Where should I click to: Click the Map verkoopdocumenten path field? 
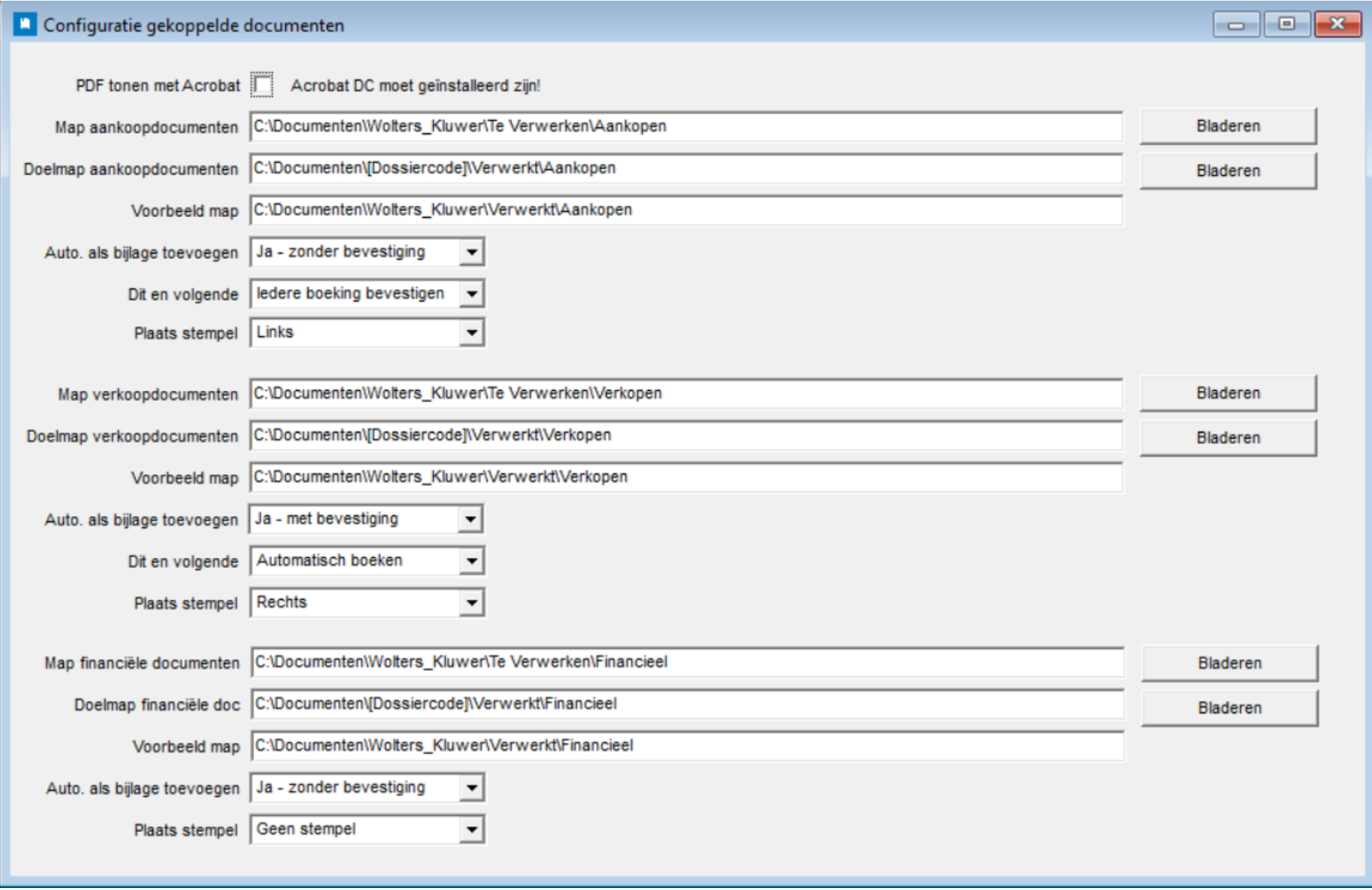686,394
